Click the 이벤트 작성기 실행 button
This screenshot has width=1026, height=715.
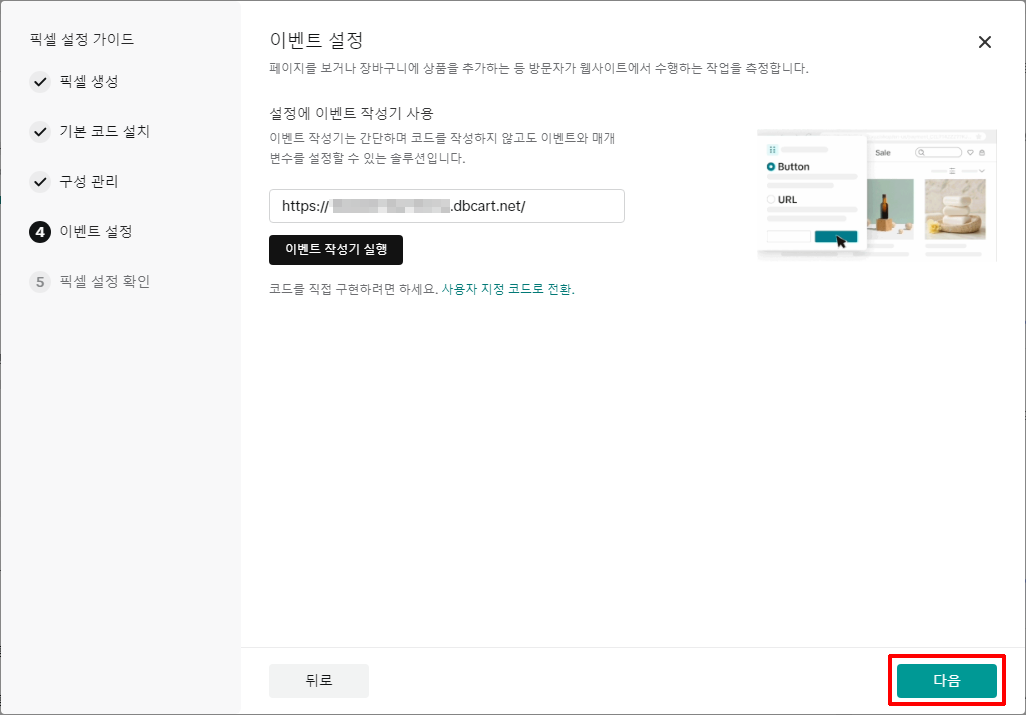point(336,250)
